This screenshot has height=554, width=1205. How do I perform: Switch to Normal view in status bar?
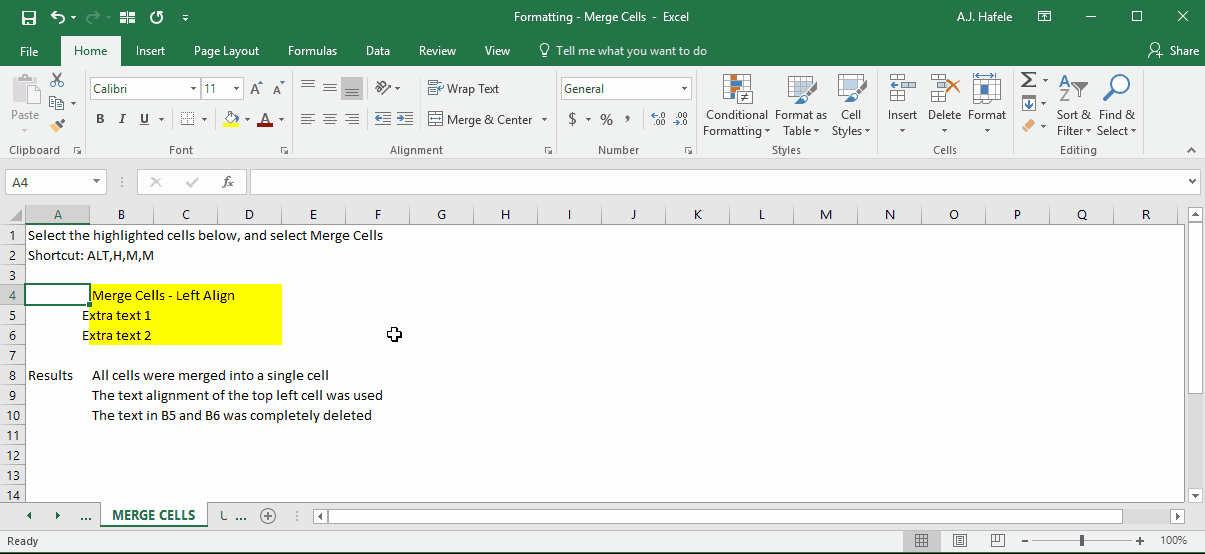[921, 540]
